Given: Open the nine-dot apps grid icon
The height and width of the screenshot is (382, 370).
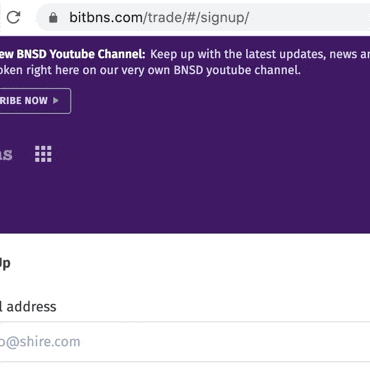Looking at the screenshot, I should tap(43, 154).
